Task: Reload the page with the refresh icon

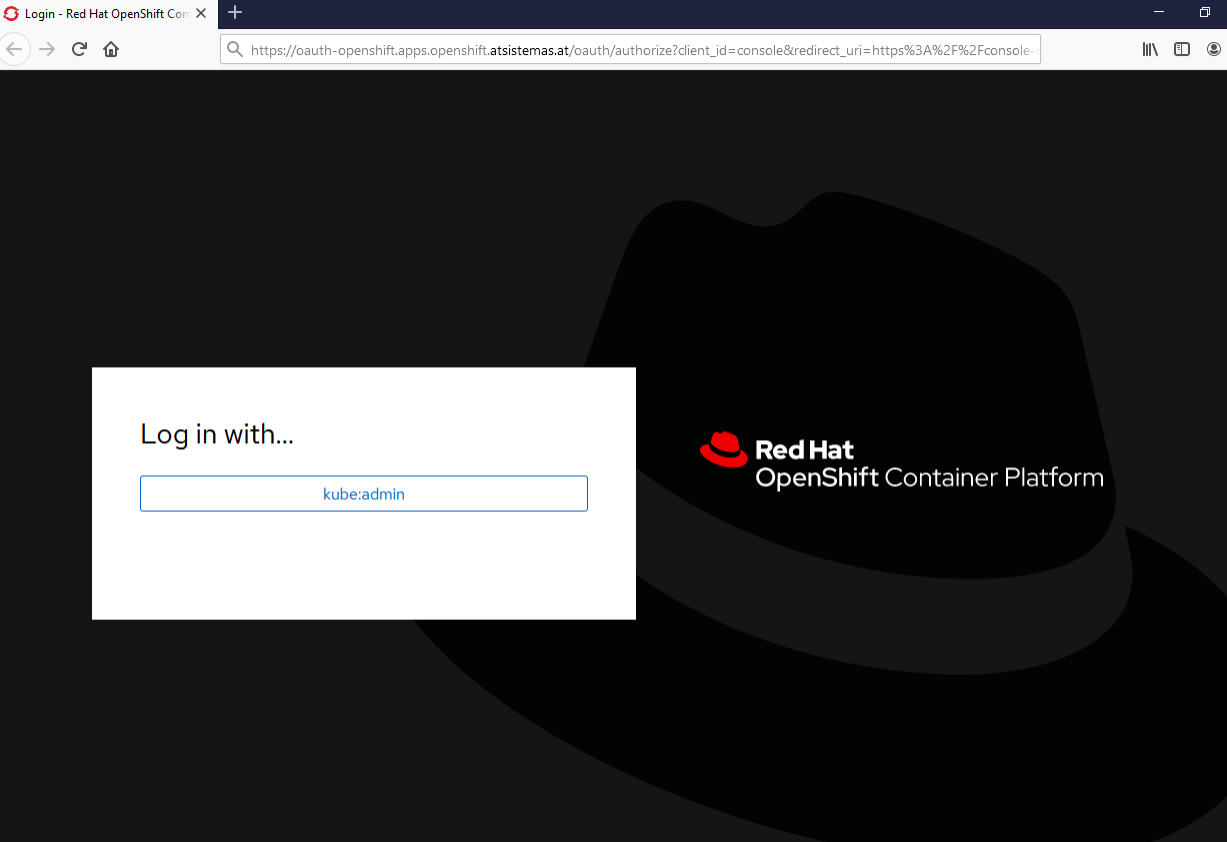Action: pyautogui.click(x=79, y=49)
